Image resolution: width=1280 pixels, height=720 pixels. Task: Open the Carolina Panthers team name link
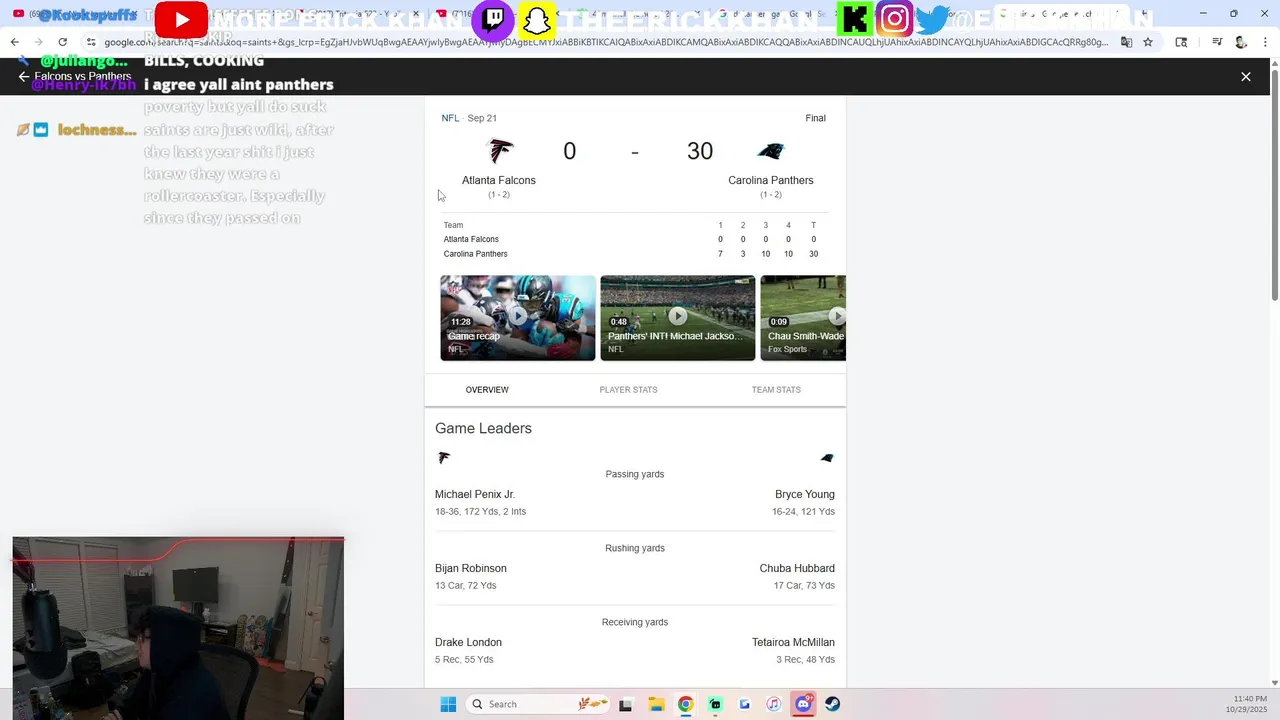(771, 180)
